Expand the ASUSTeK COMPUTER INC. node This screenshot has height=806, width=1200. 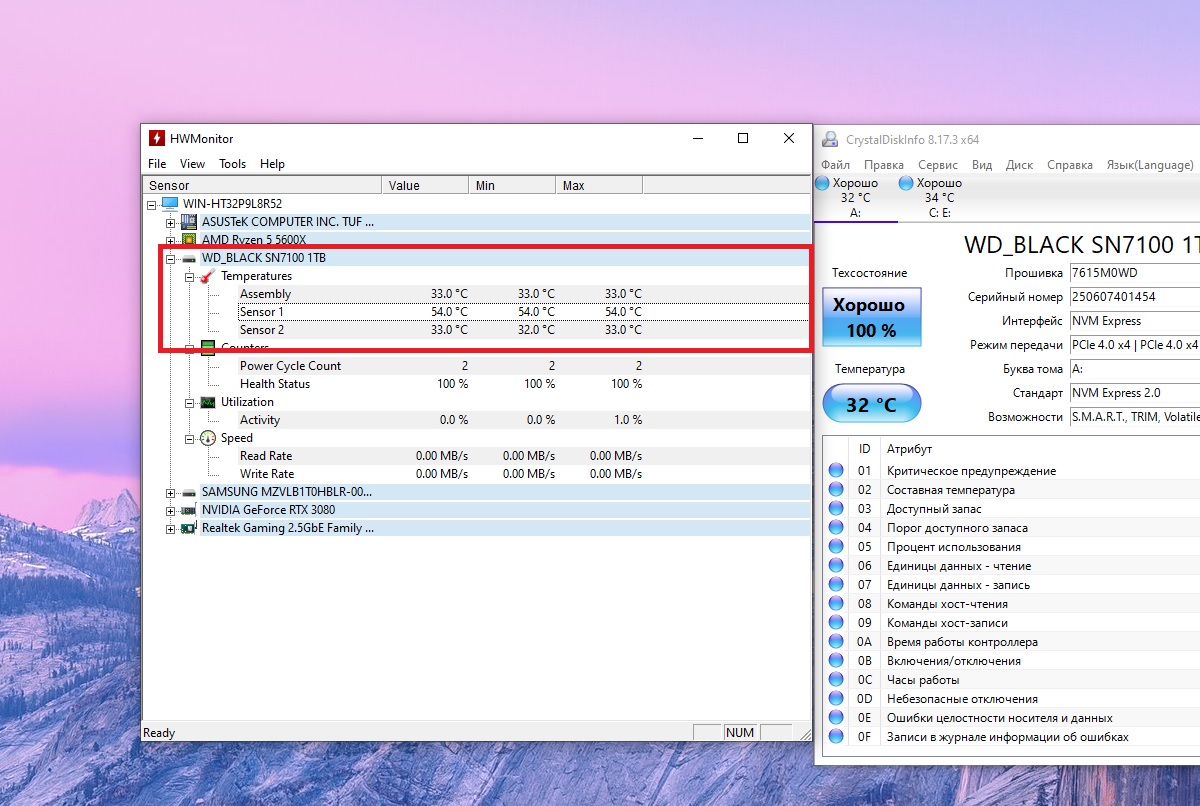point(170,222)
